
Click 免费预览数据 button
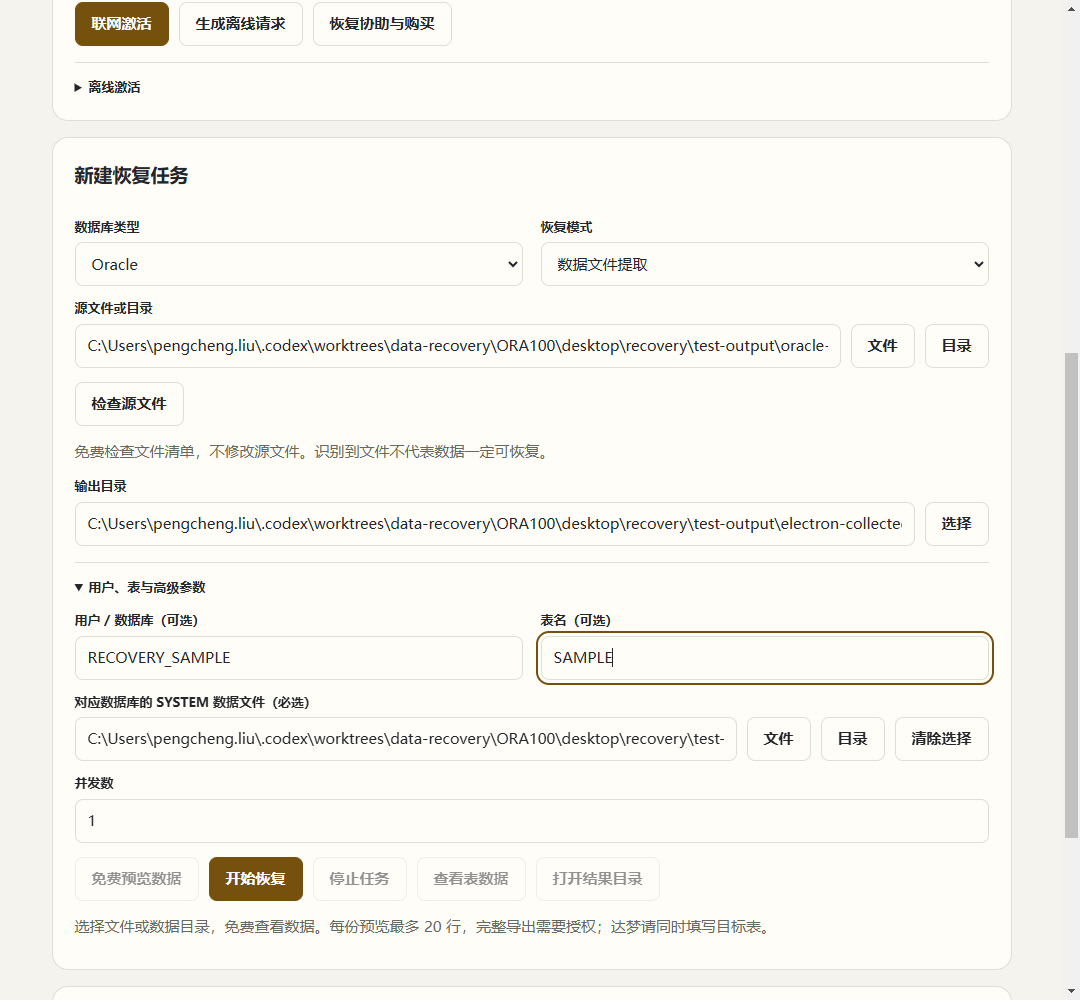point(136,879)
